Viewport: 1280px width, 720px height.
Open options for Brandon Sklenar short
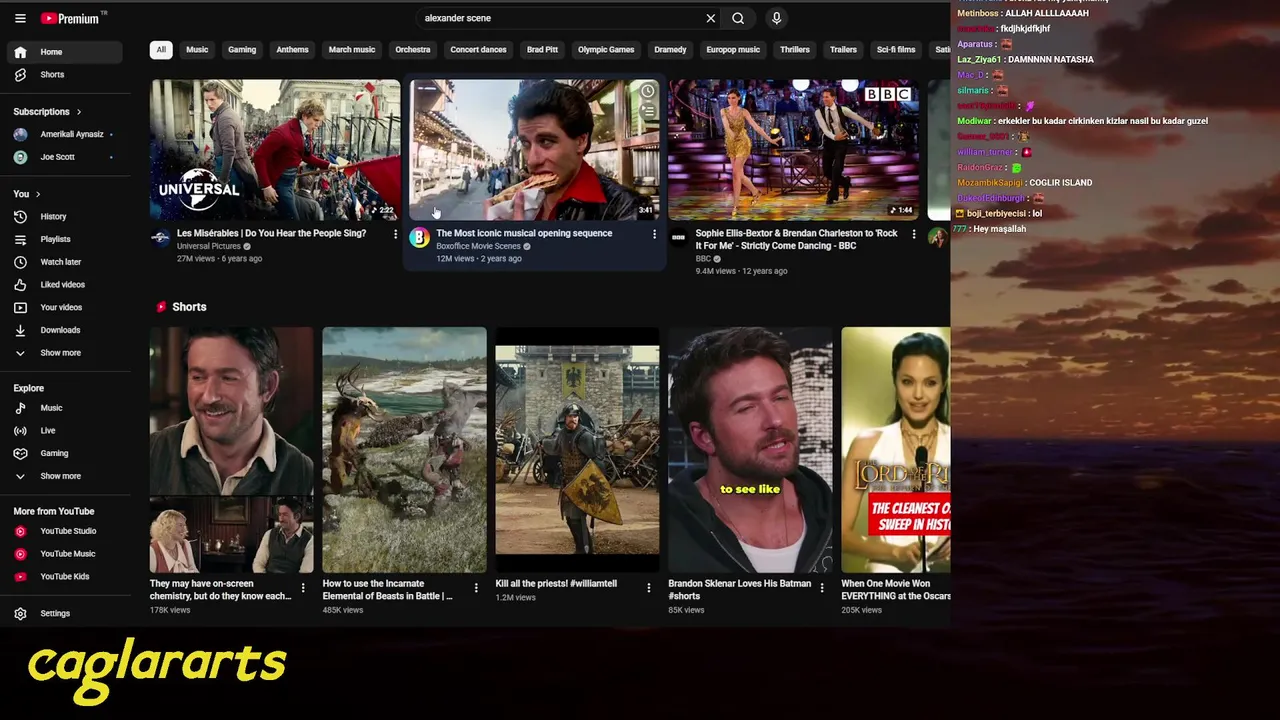(821, 588)
